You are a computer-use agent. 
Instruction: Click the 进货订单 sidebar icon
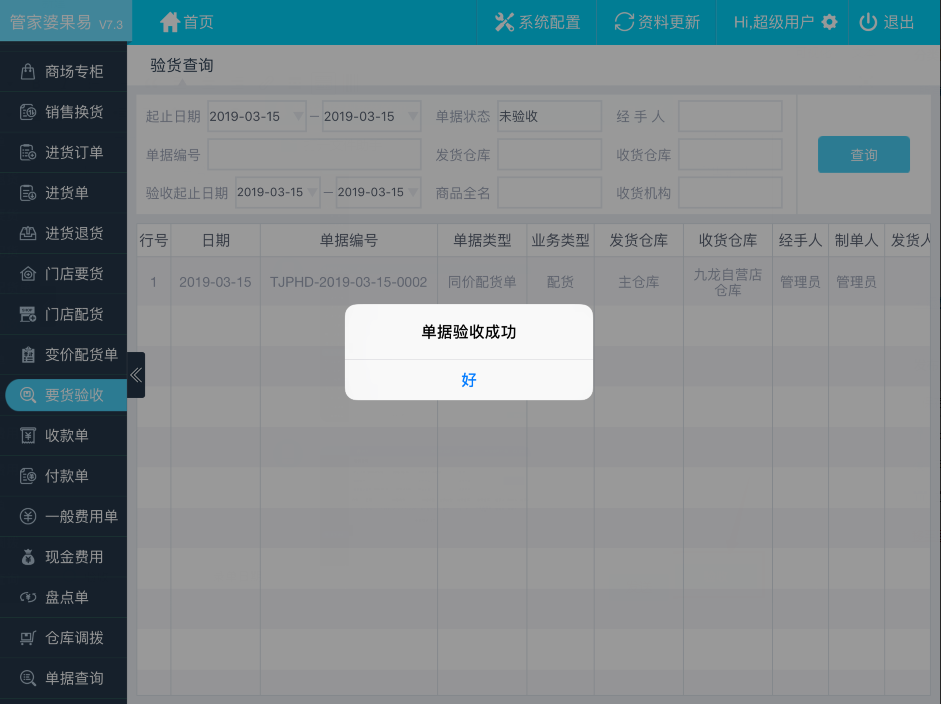pos(28,152)
